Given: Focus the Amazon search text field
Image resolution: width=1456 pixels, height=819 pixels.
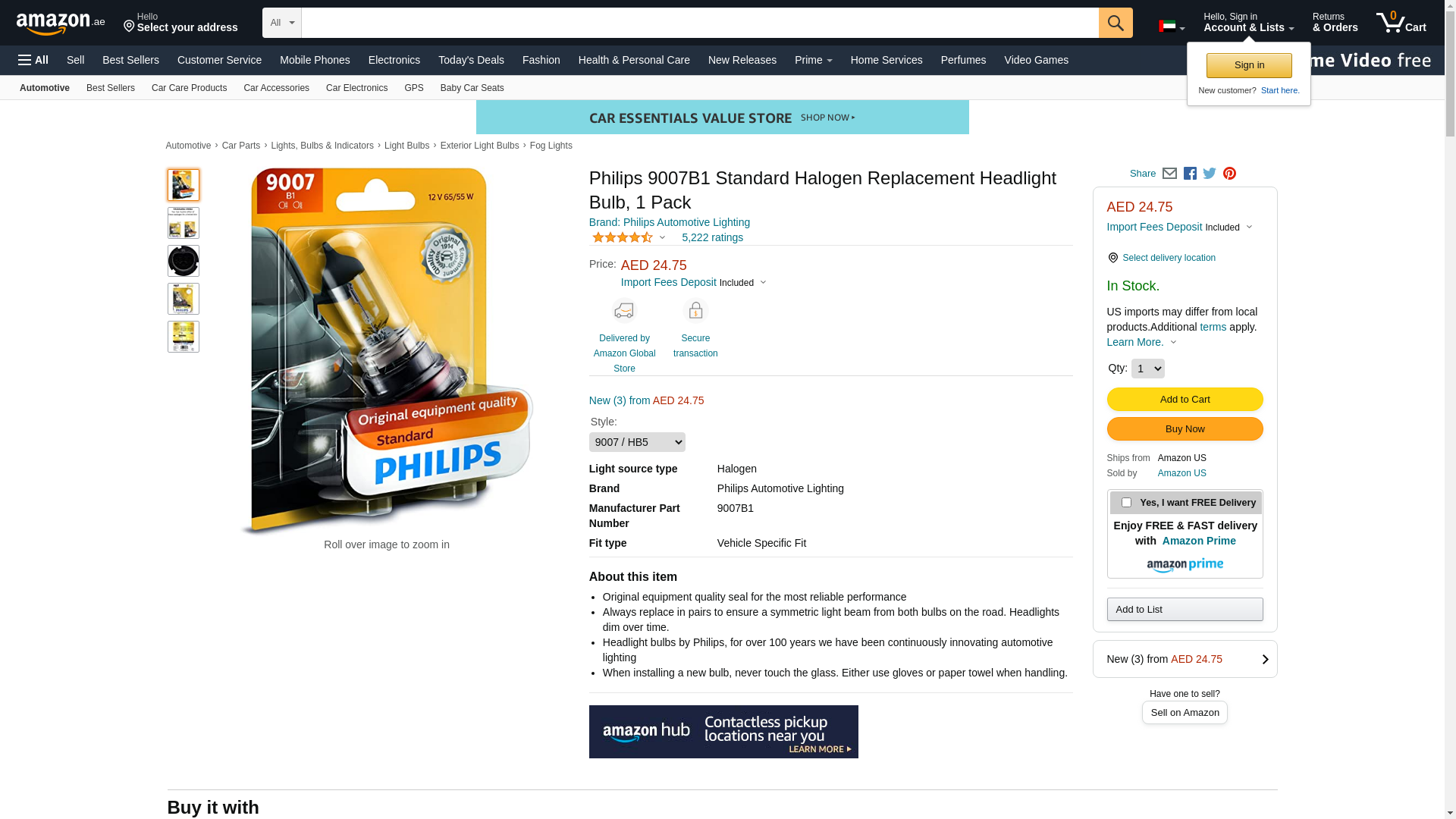Looking at the screenshot, I should click(x=700, y=23).
